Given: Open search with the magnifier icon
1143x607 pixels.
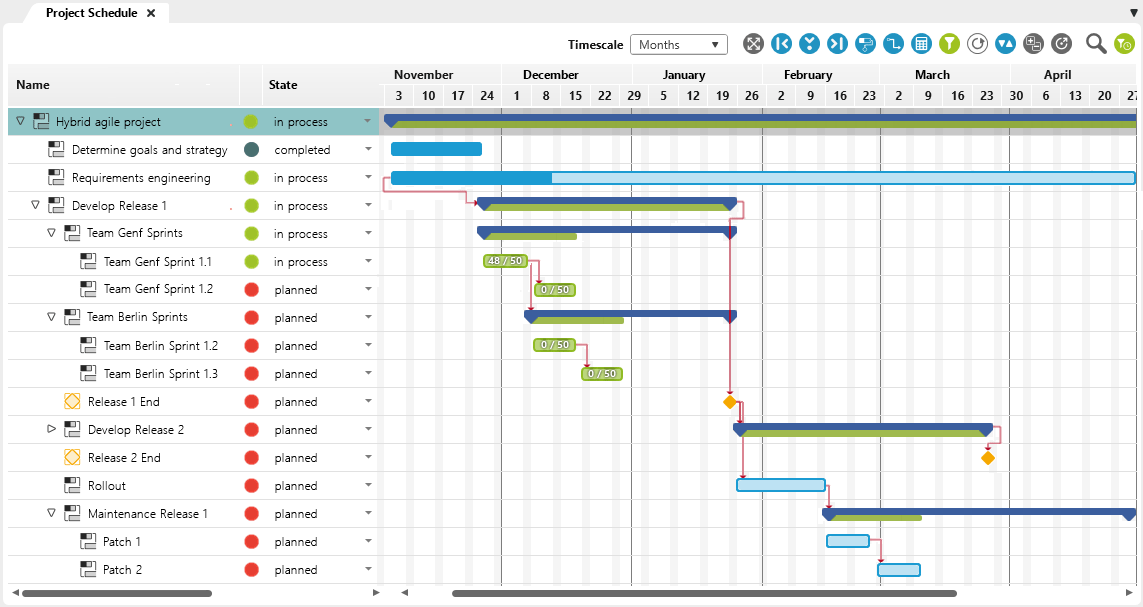Looking at the screenshot, I should (1096, 44).
